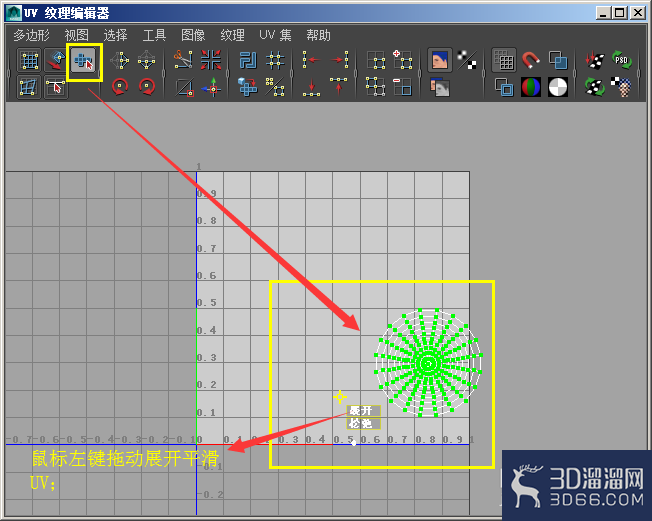Toggle shaded UV display

pos(558,60)
